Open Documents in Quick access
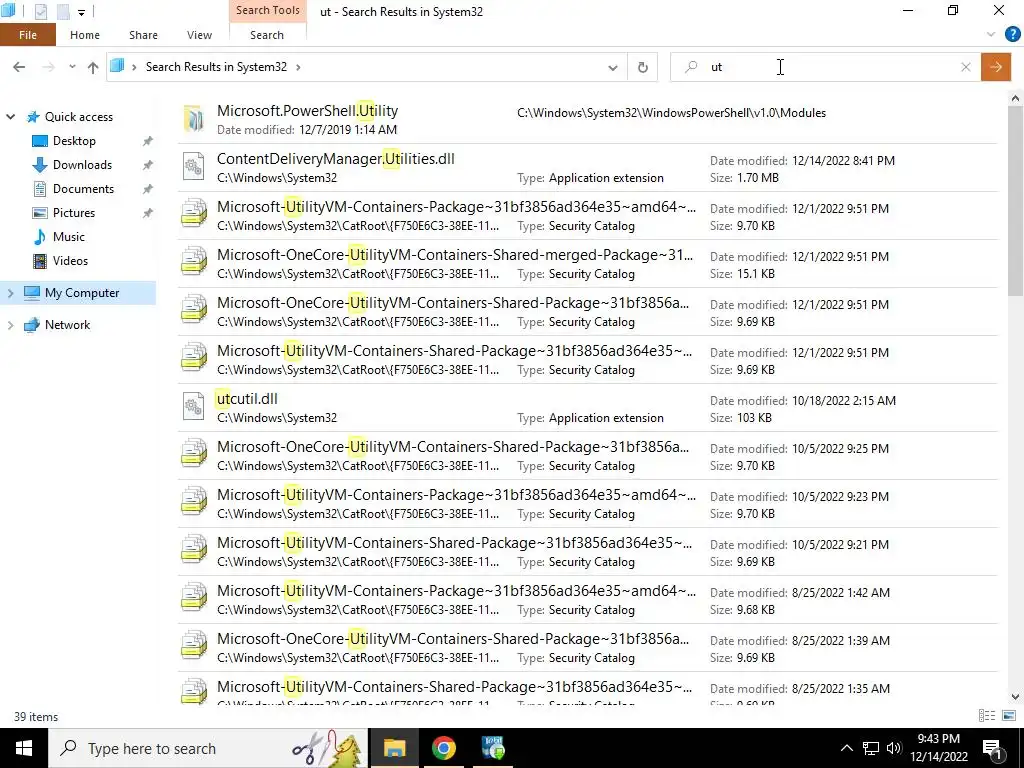The height and width of the screenshot is (768, 1024). point(83,189)
